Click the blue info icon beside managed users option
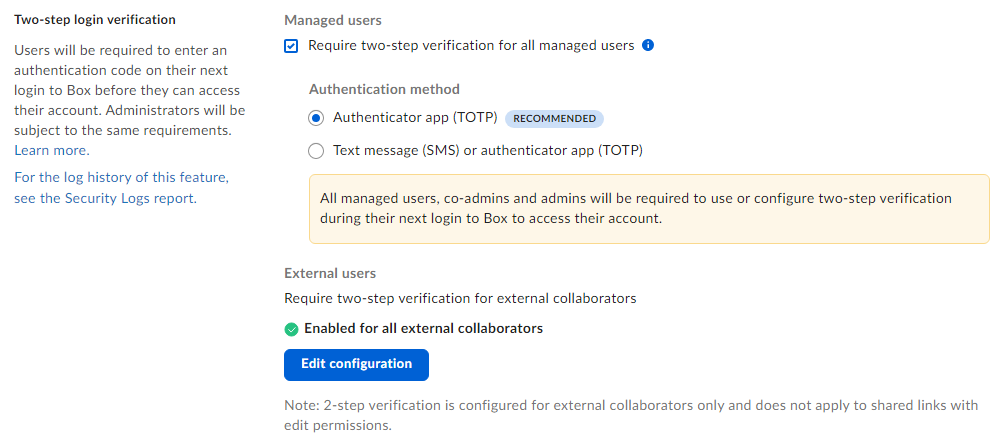The image size is (999, 444). (x=648, y=46)
